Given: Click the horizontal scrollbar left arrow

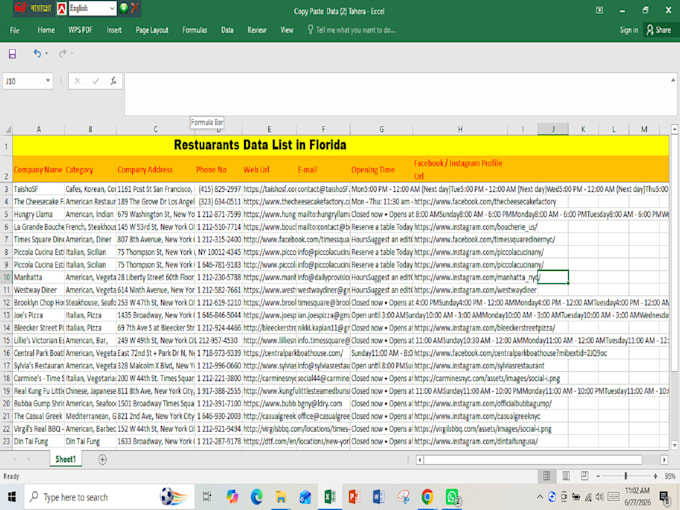Looking at the screenshot, I should pos(420,460).
